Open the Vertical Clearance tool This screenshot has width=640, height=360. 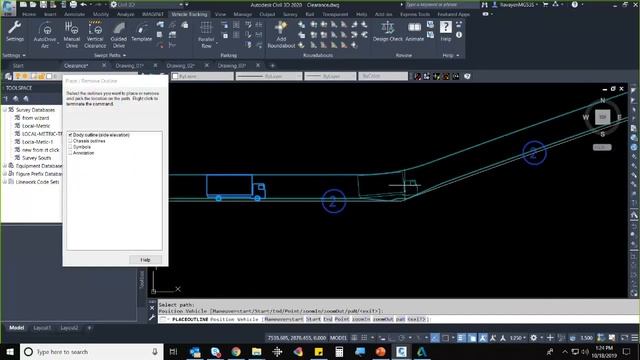(x=95, y=35)
